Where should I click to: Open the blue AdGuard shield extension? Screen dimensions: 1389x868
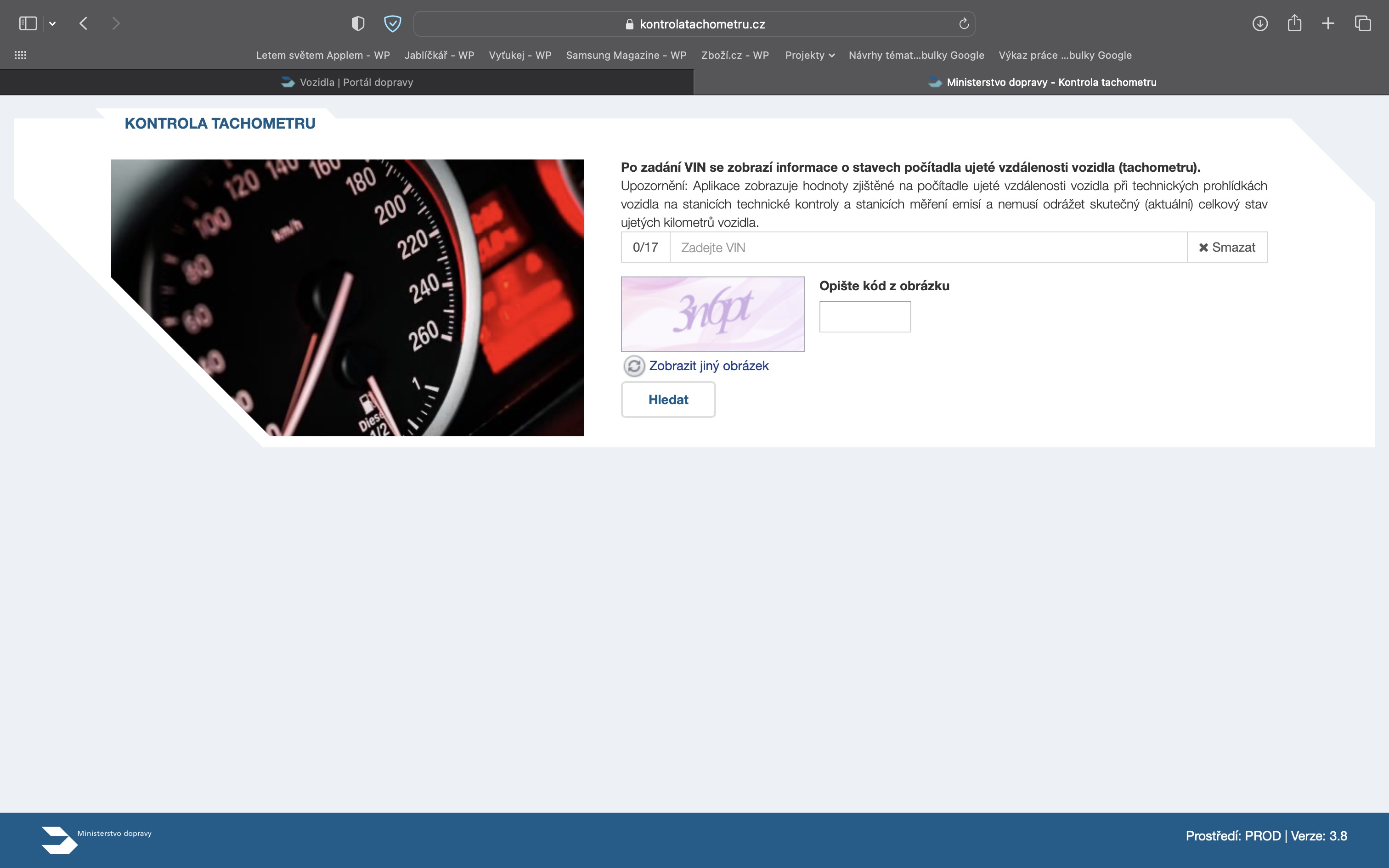[392, 23]
